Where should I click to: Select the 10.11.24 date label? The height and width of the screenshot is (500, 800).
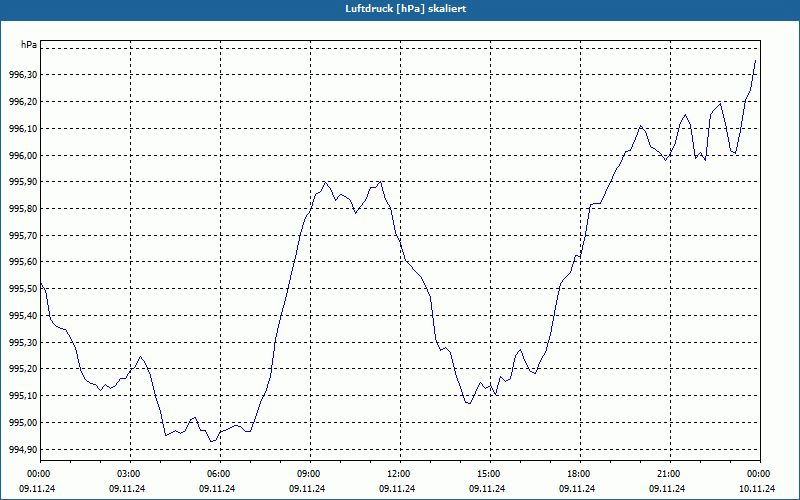(757, 489)
